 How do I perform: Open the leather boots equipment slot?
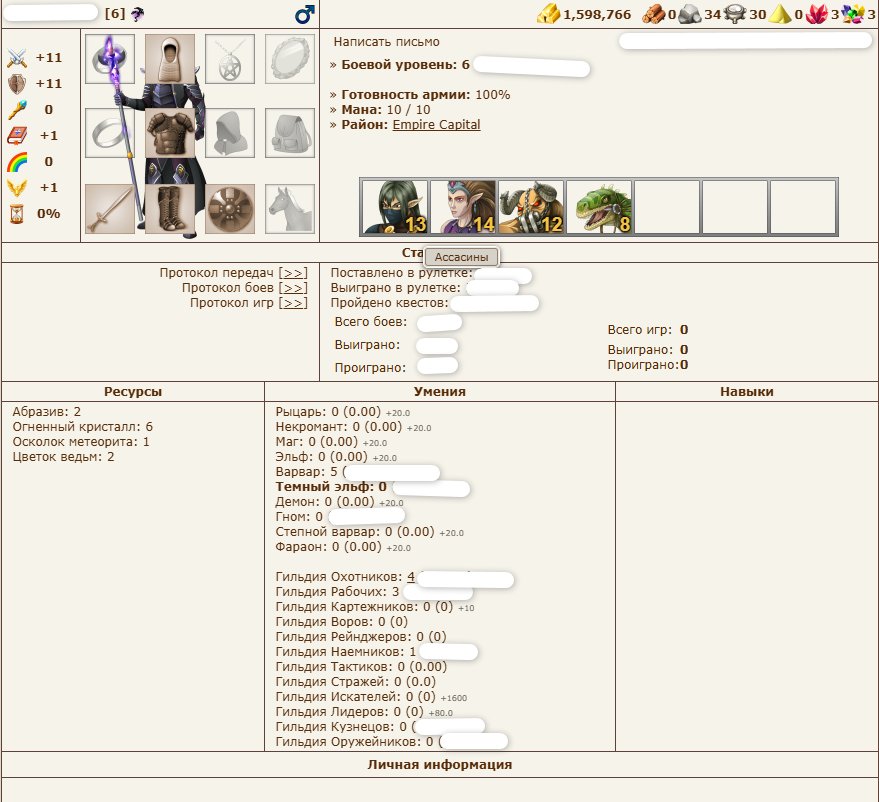pos(169,208)
